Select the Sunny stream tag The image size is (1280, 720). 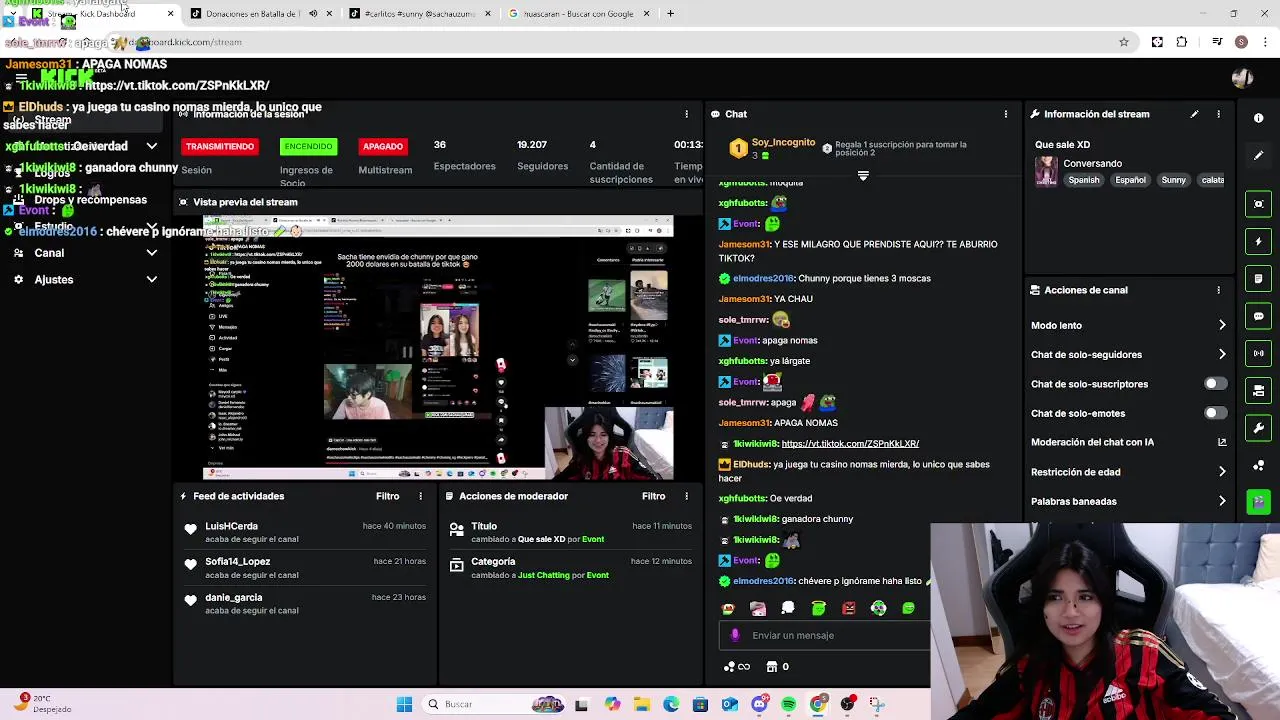(1174, 180)
